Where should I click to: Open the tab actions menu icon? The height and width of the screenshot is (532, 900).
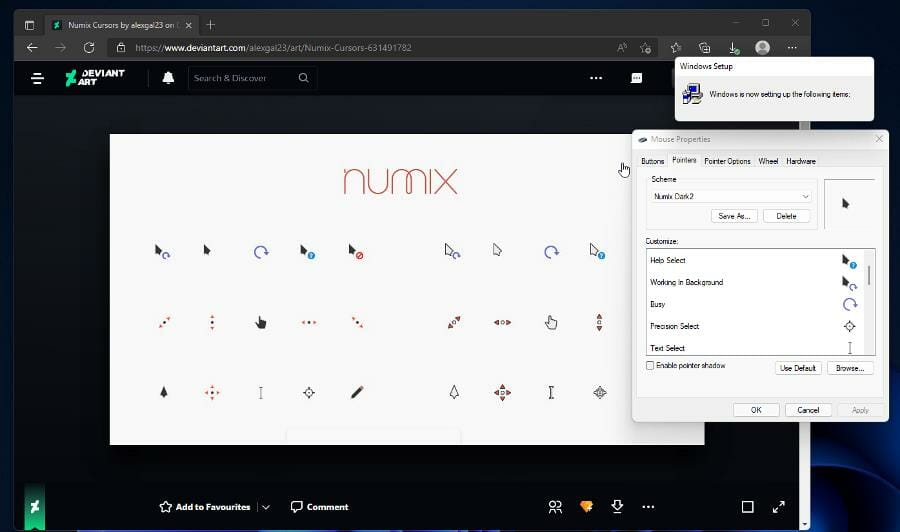(x=29, y=25)
